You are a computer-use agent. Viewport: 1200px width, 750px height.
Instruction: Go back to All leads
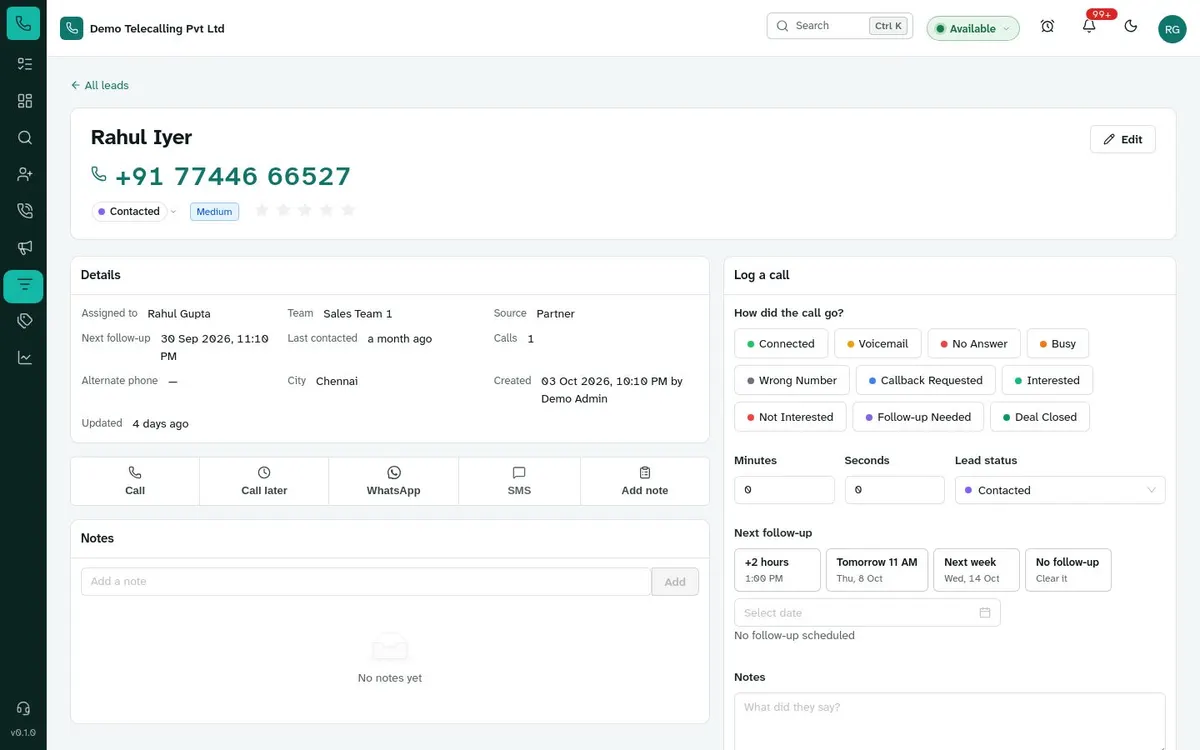[100, 86]
